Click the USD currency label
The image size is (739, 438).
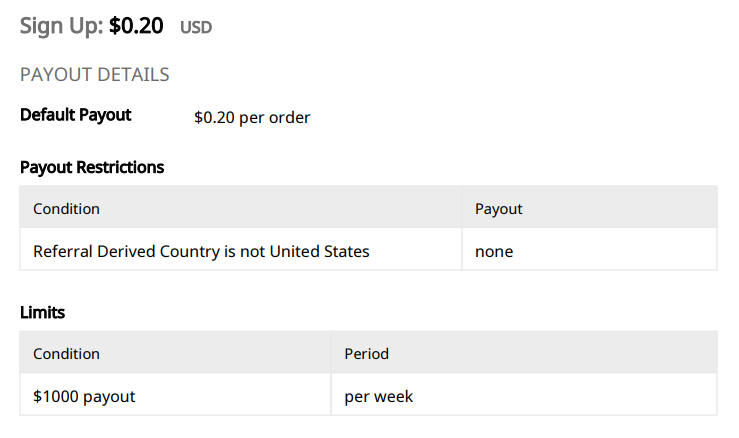[x=196, y=28]
